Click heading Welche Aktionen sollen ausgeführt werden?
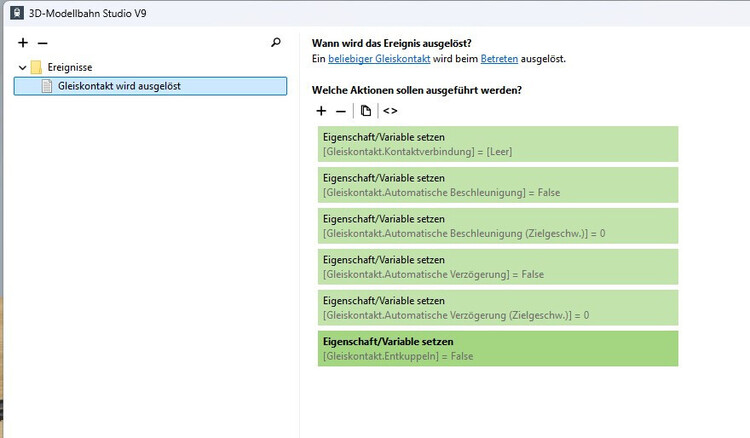The height and width of the screenshot is (438, 750). [x=417, y=90]
